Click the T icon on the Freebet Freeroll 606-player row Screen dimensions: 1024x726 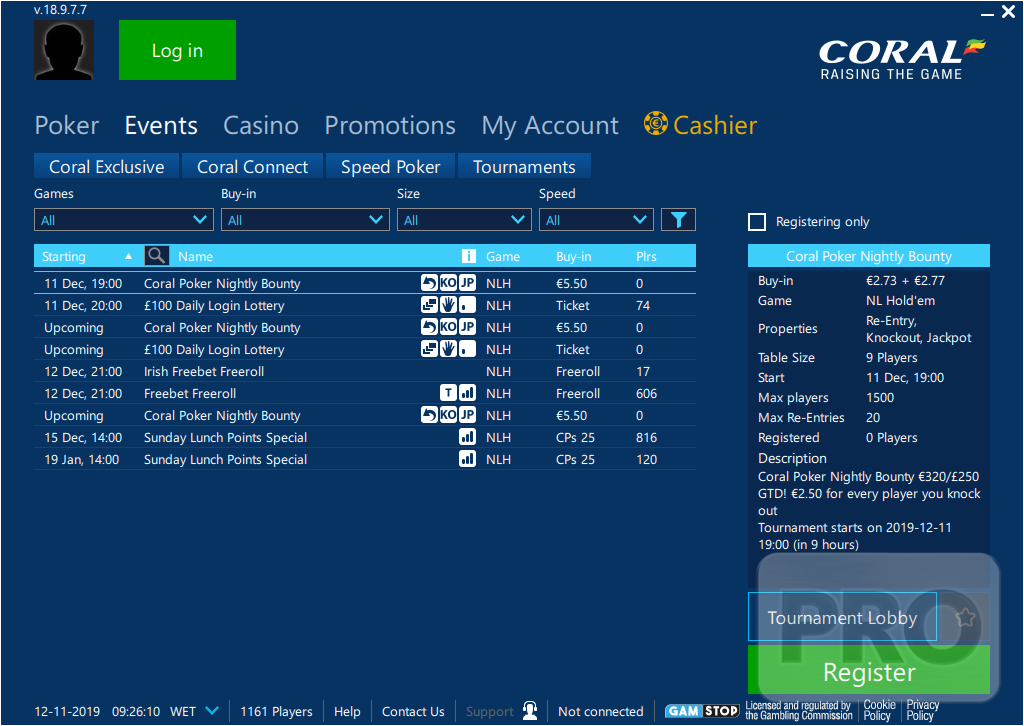point(448,393)
